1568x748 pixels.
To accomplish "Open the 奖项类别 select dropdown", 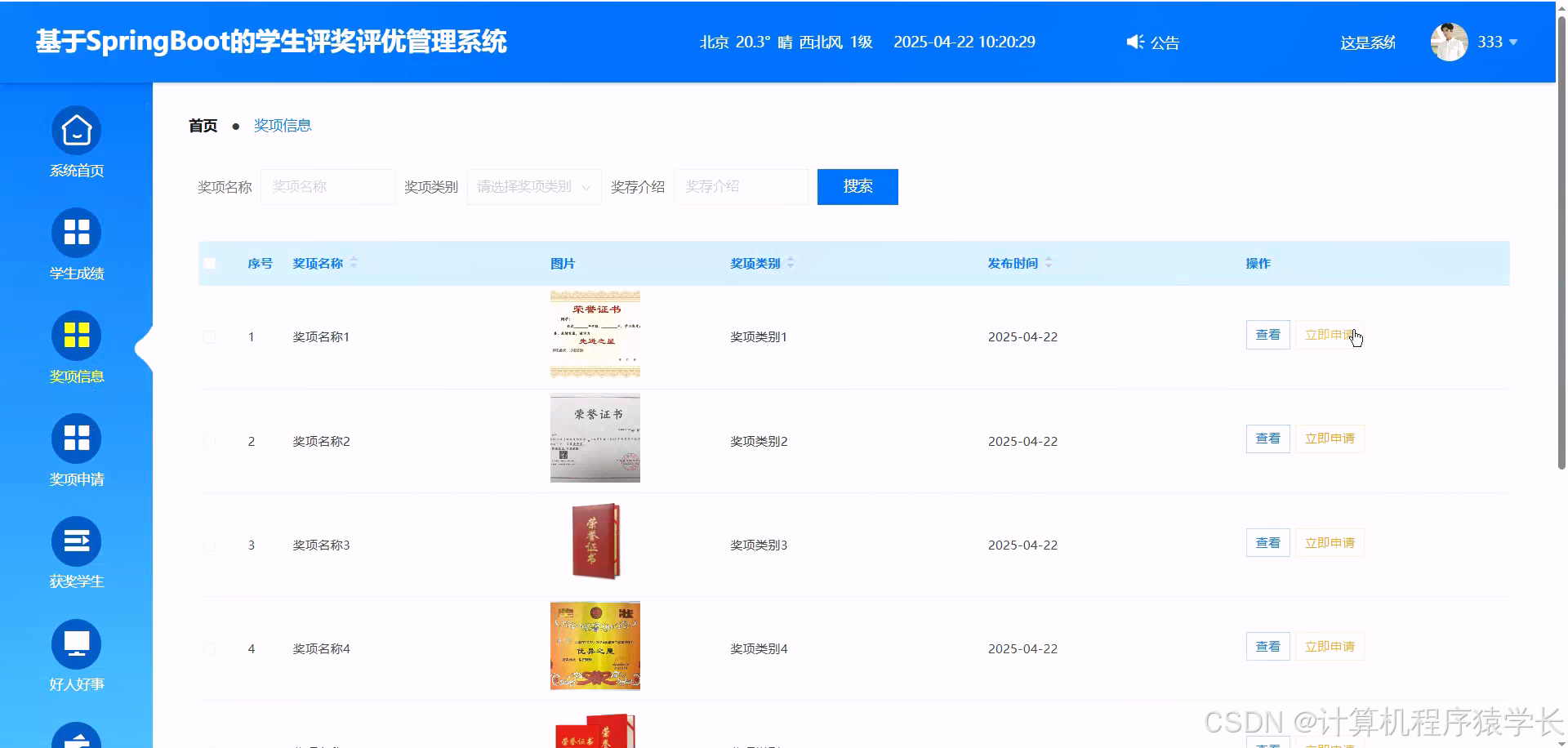I will [x=534, y=187].
